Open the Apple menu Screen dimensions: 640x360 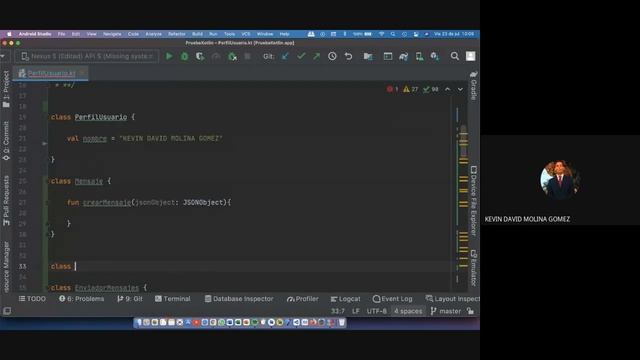click(x=9, y=34)
